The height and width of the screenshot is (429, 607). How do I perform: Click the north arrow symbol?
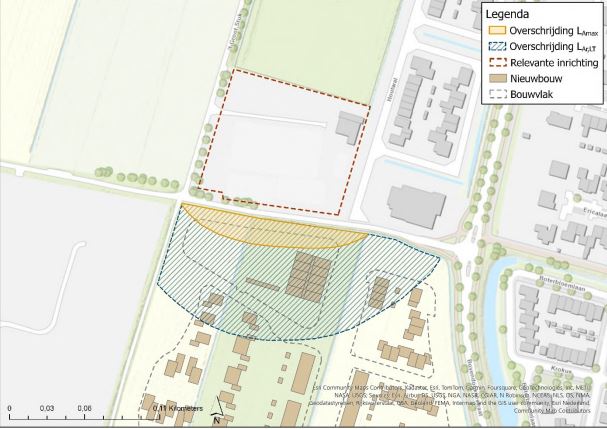point(218,410)
